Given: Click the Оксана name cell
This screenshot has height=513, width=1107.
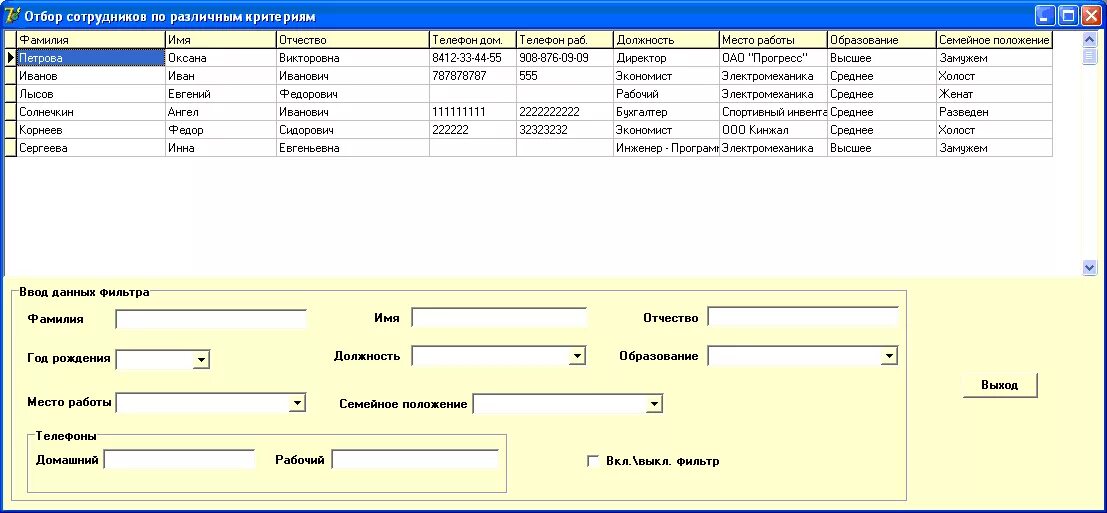Looking at the screenshot, I should coord(221,58).
